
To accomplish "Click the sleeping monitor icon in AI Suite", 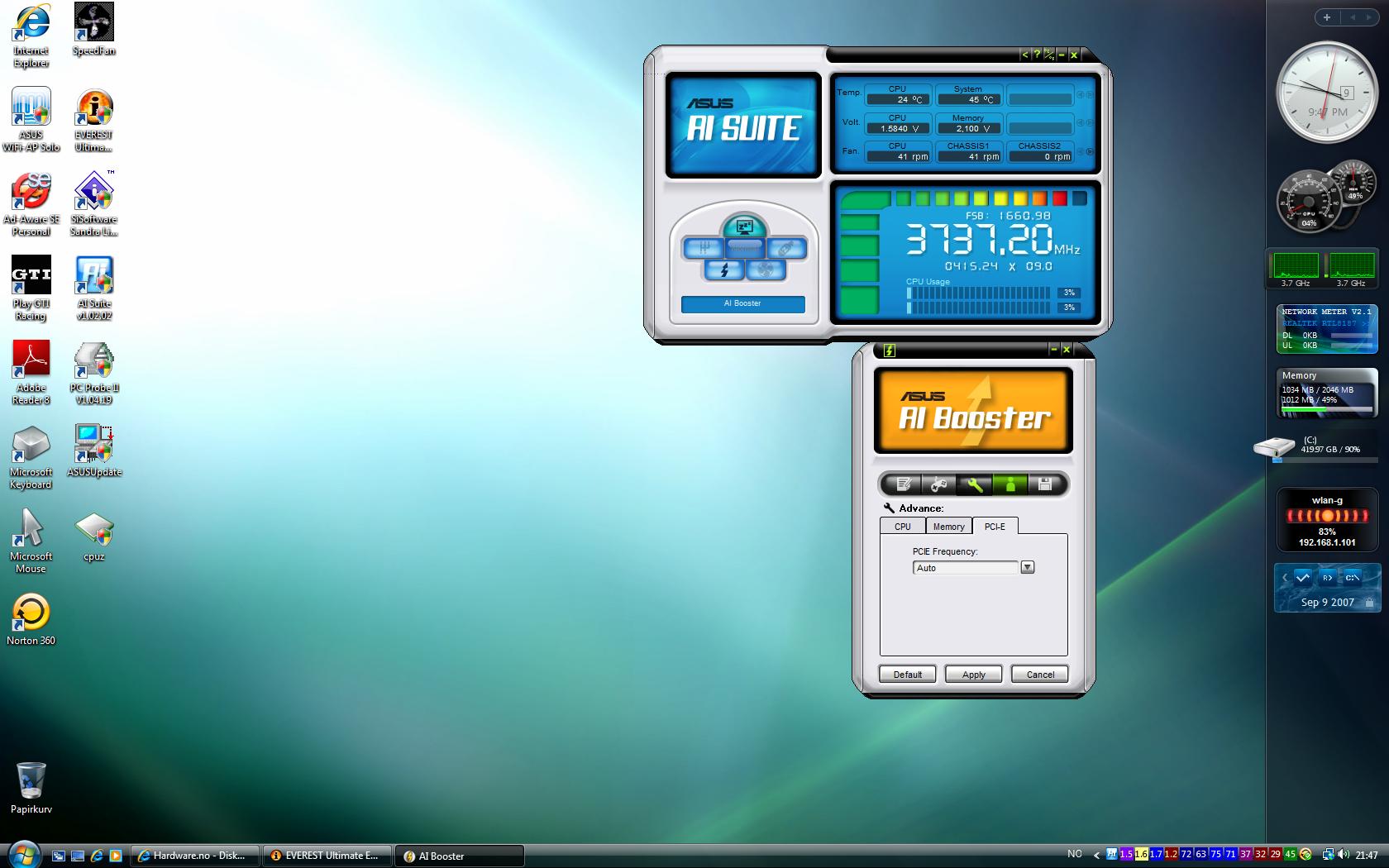I will [744, 227].
